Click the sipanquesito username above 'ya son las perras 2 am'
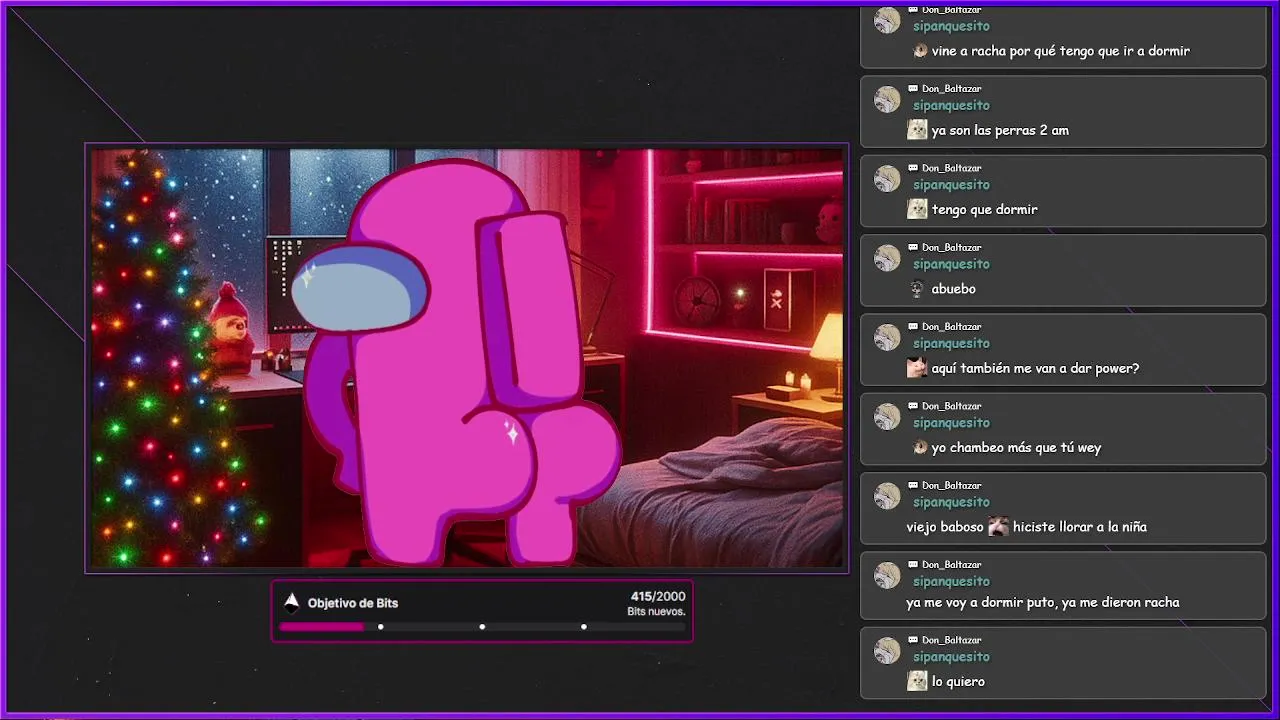 (x=951, y=105)
